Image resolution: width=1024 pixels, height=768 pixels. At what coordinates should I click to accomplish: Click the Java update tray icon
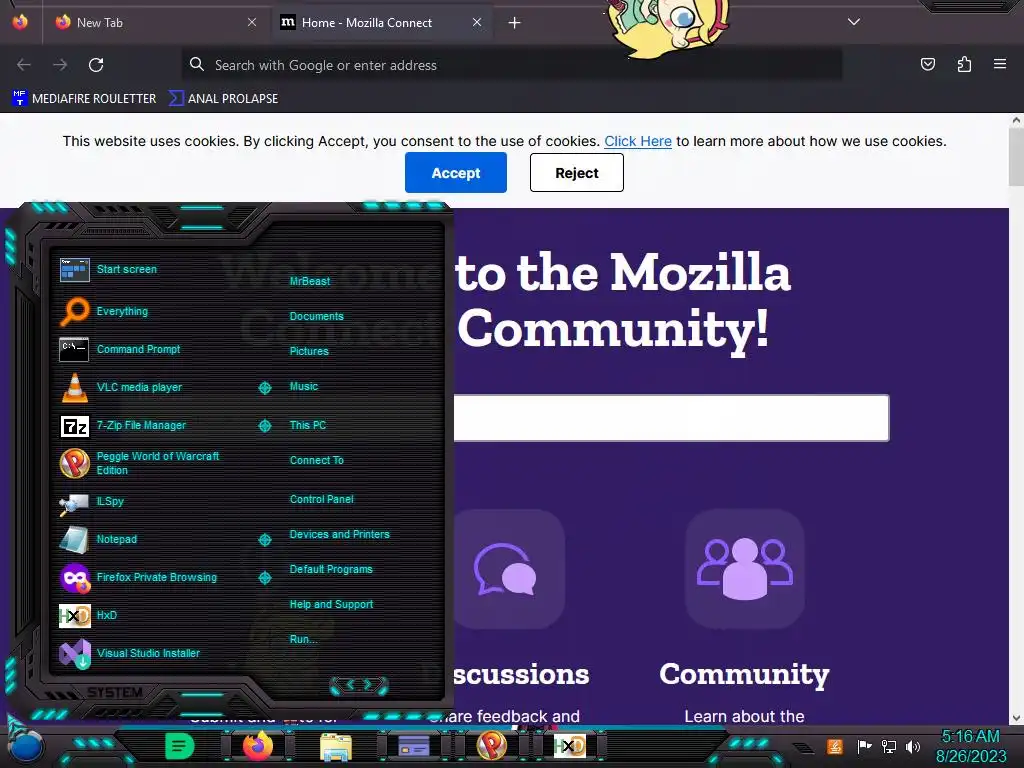click(835, 746)
